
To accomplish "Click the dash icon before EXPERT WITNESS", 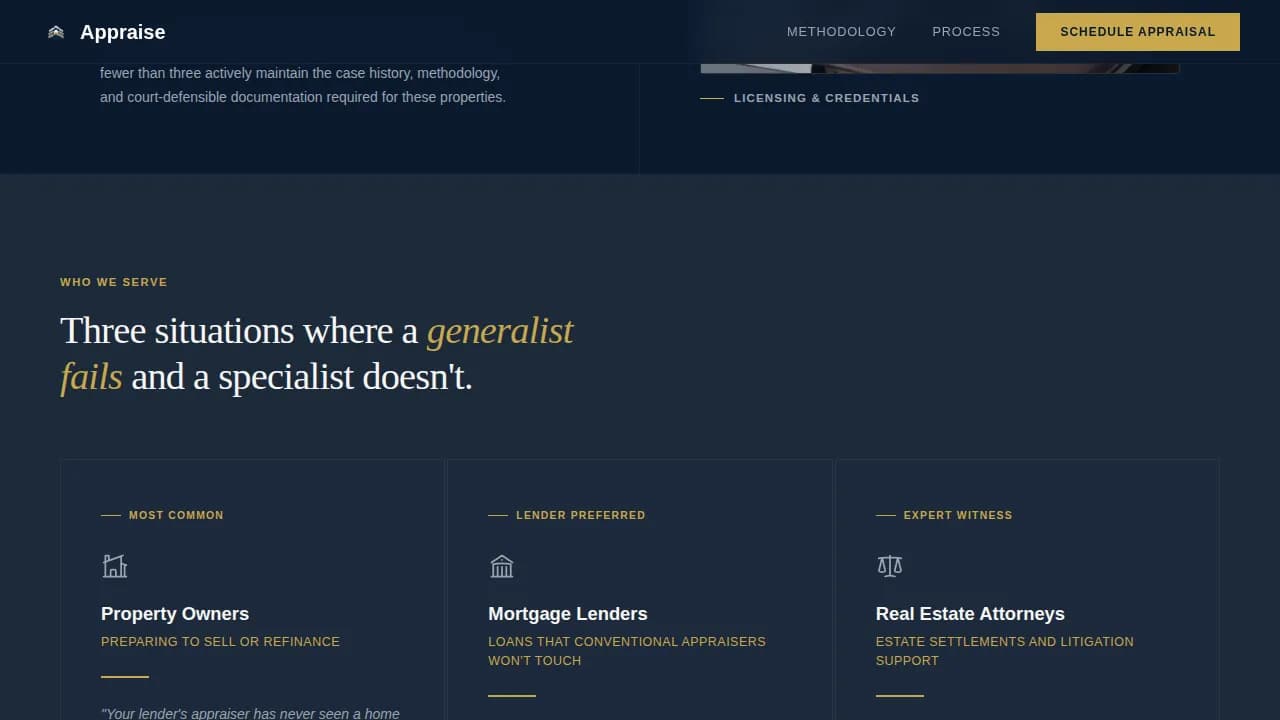I will [x=886, y=515].
